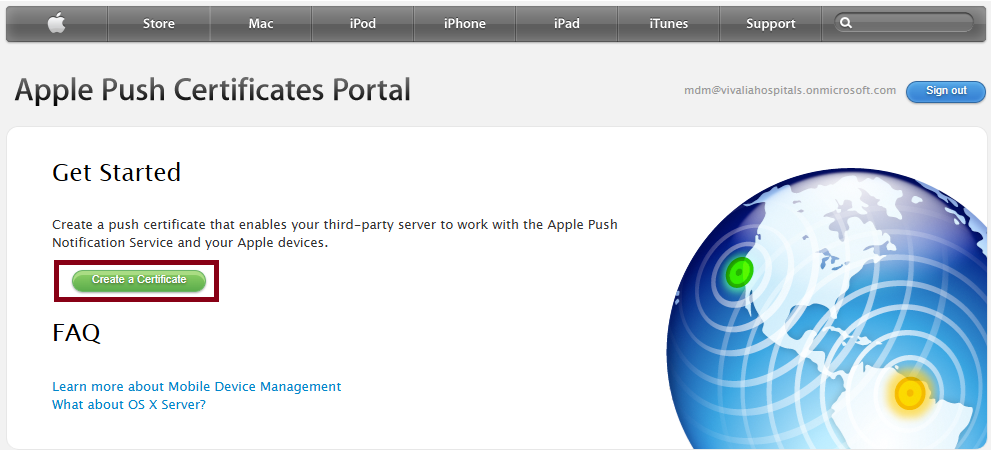This screenshot has width=991, height=450.
Task: Click the Create a Certificate button
Action: 139,280
